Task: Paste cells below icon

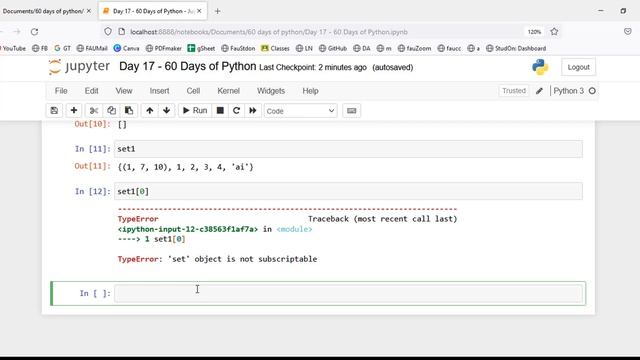Action: click(x=129, y=111)
